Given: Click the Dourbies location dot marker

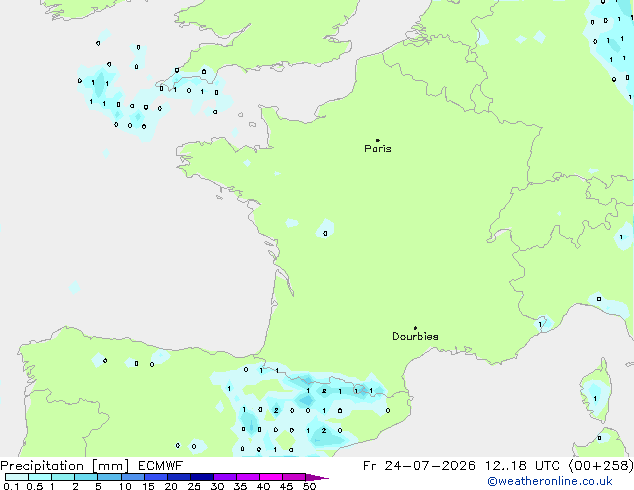Looking at the screenshot, I should point(415,328).
